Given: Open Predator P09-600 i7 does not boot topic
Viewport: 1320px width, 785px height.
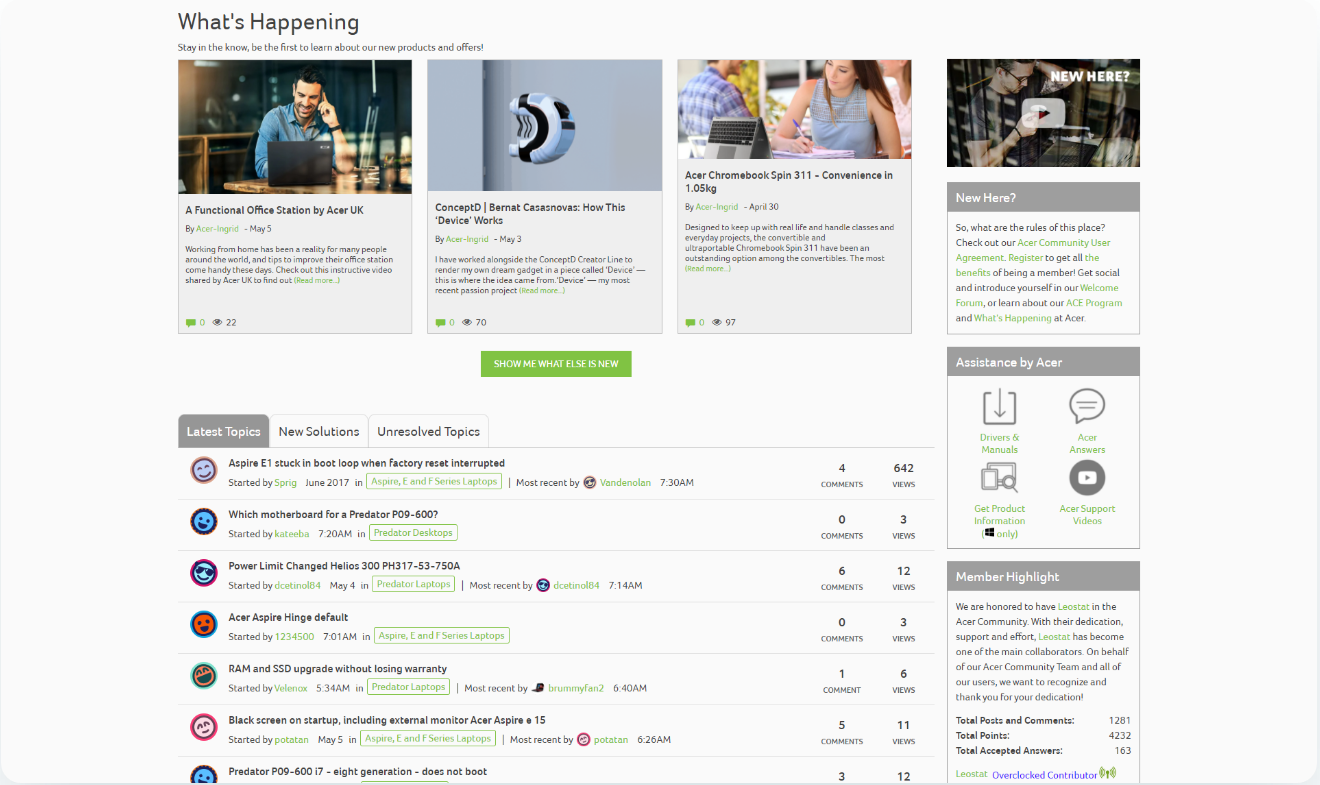Looking at the screenshot, I should 358,772.
